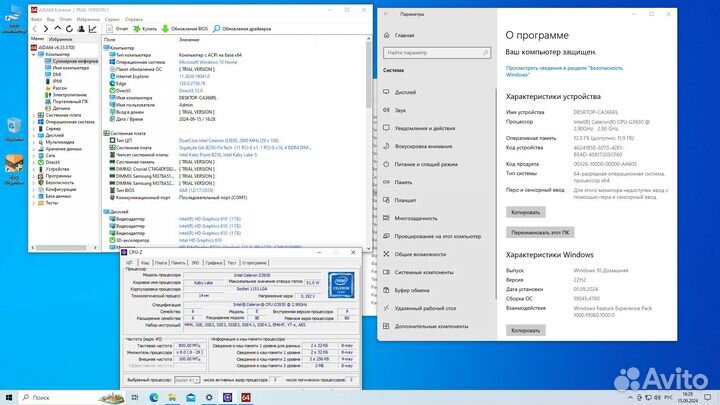Collapse the Компьютер tree node
720x405 pixels.
pyautogui.click(x=34, y=54)
